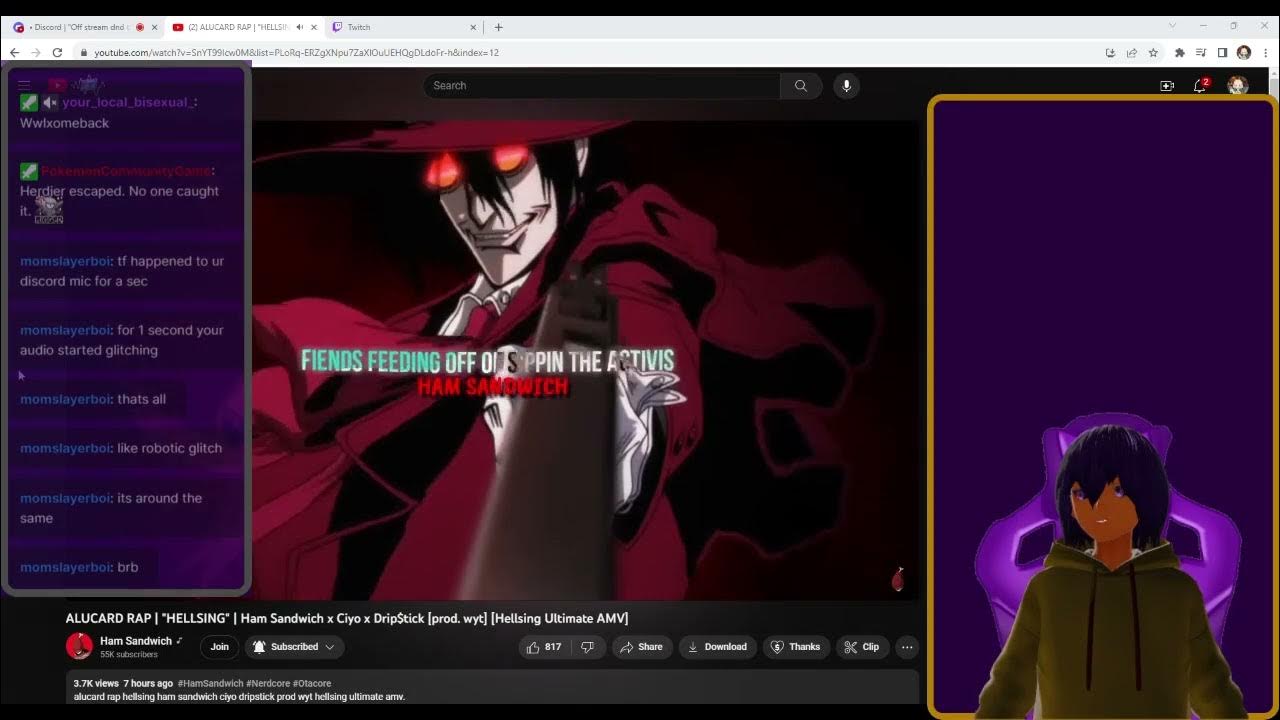Dislike the video
This screenshot has width=1280, height=720.
click(588, 647)
